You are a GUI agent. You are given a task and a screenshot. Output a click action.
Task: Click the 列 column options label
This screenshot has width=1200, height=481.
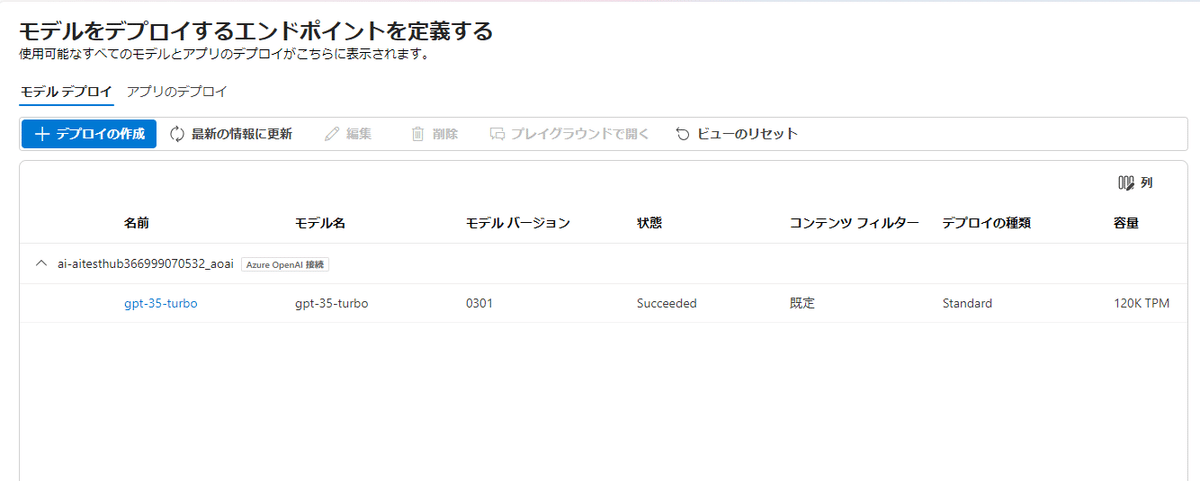point(1147,183)
